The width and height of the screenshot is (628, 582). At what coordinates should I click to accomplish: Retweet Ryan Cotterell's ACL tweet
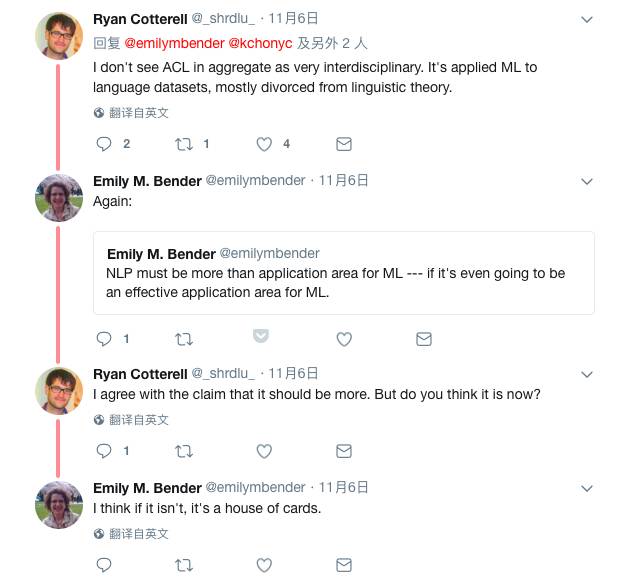pyautogui.click(x=184, y=144)
